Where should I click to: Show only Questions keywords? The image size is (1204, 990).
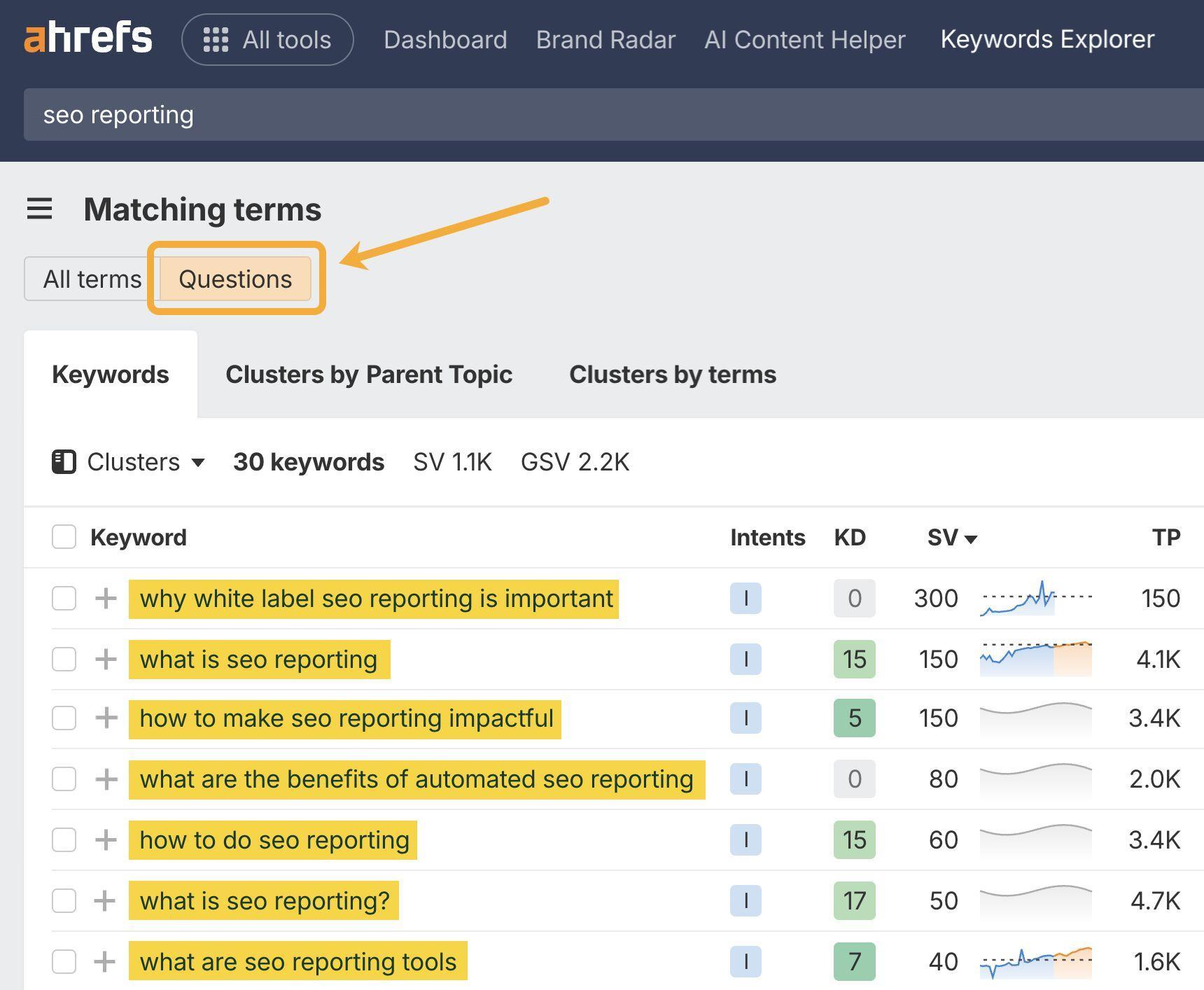[x=235, y=278]
